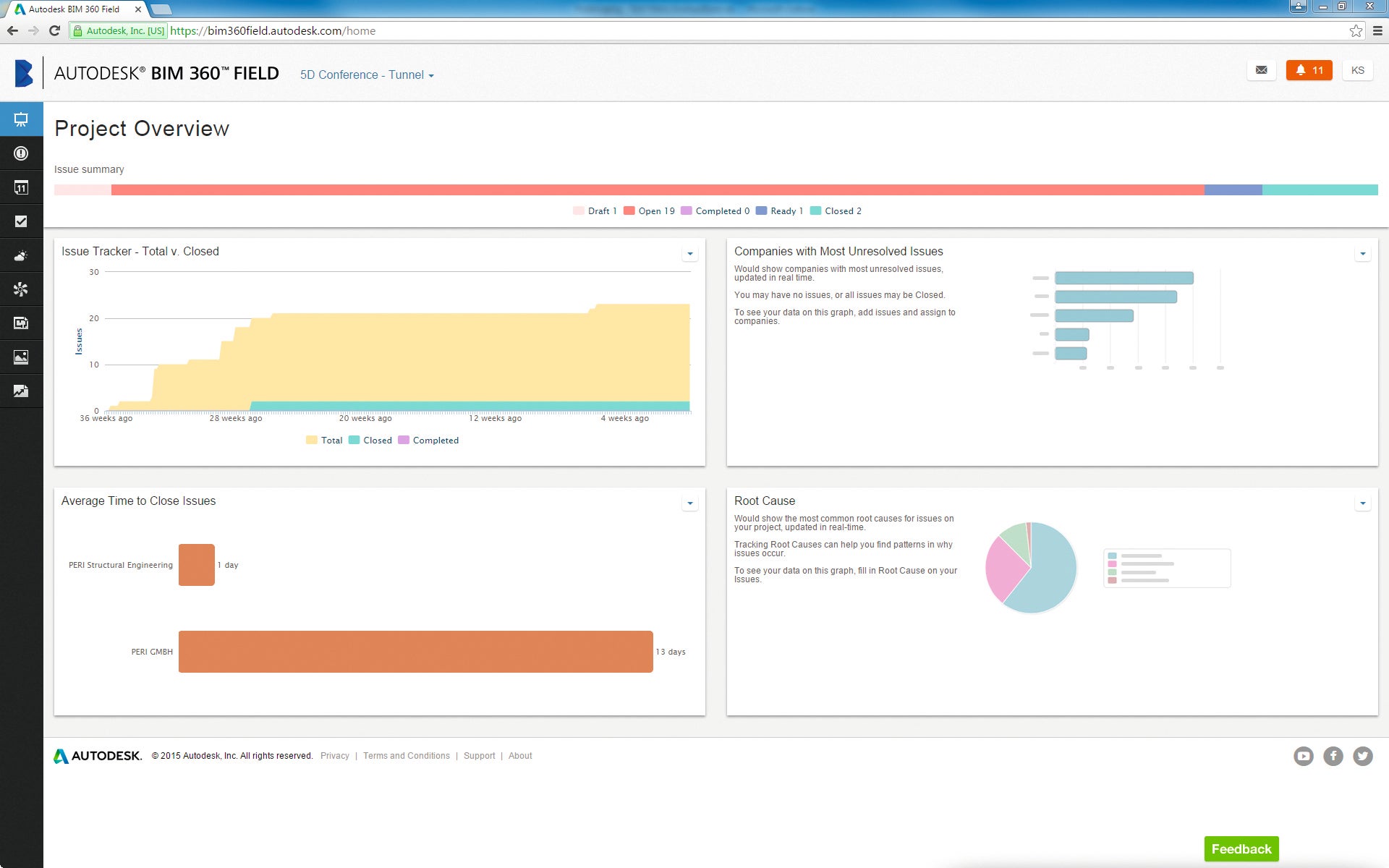Select the Project Overview dashboard sidebar tab

21,119
